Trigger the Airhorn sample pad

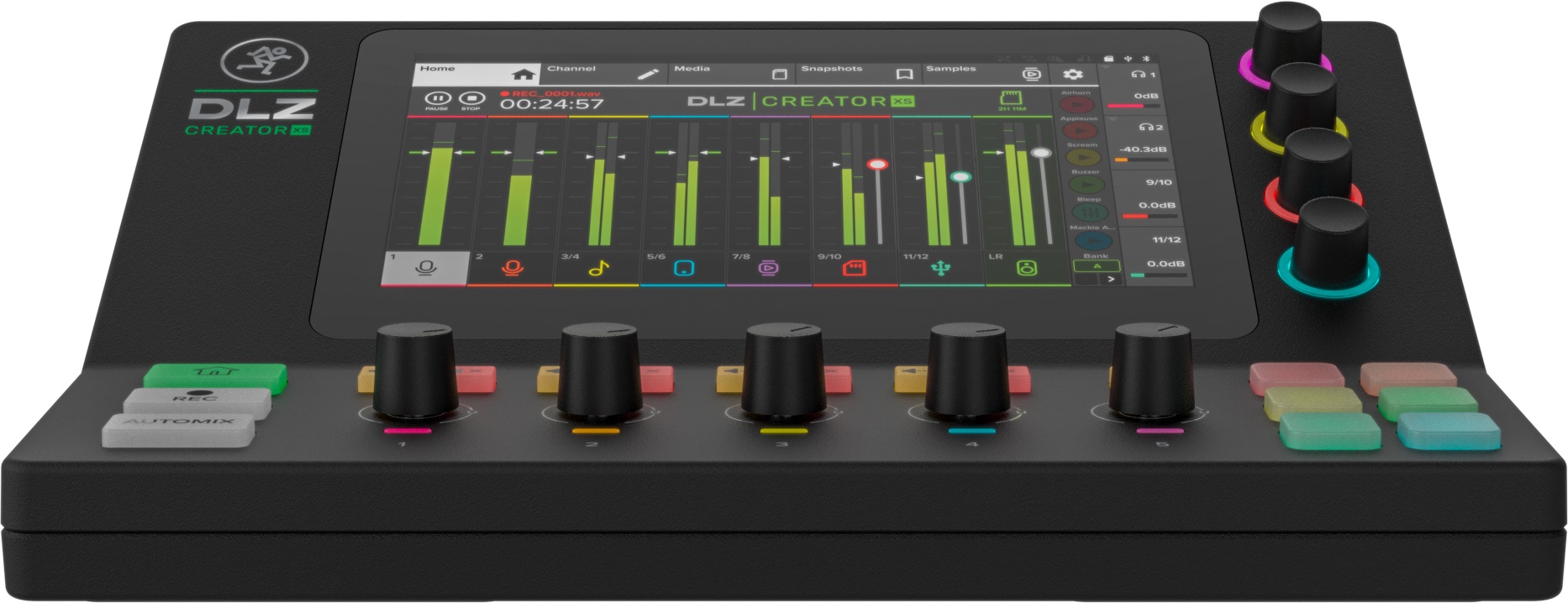pyautogui.click(x=1076, y=105)
